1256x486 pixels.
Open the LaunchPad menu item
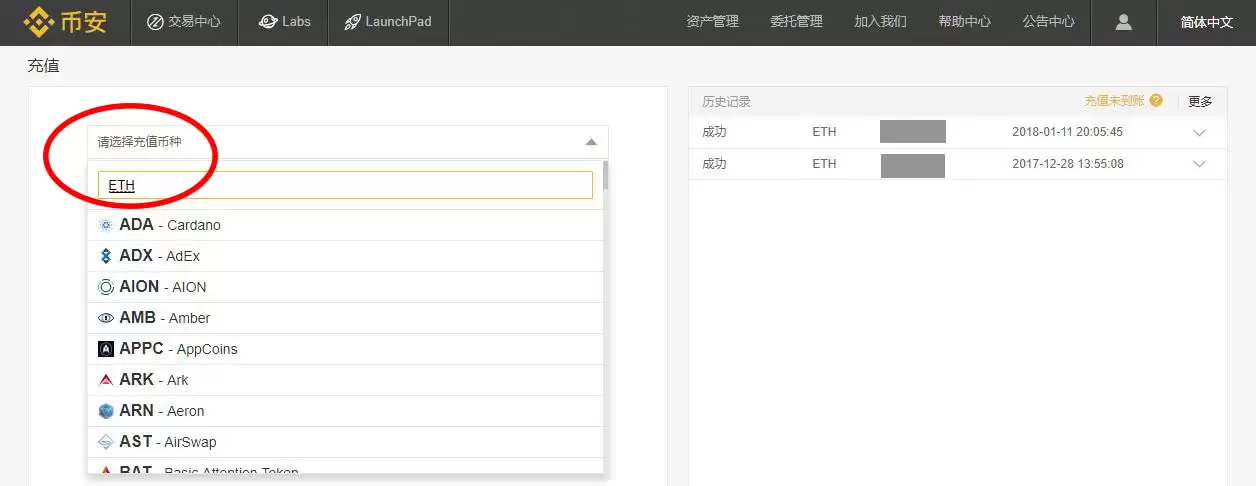[x=388, y=21]
